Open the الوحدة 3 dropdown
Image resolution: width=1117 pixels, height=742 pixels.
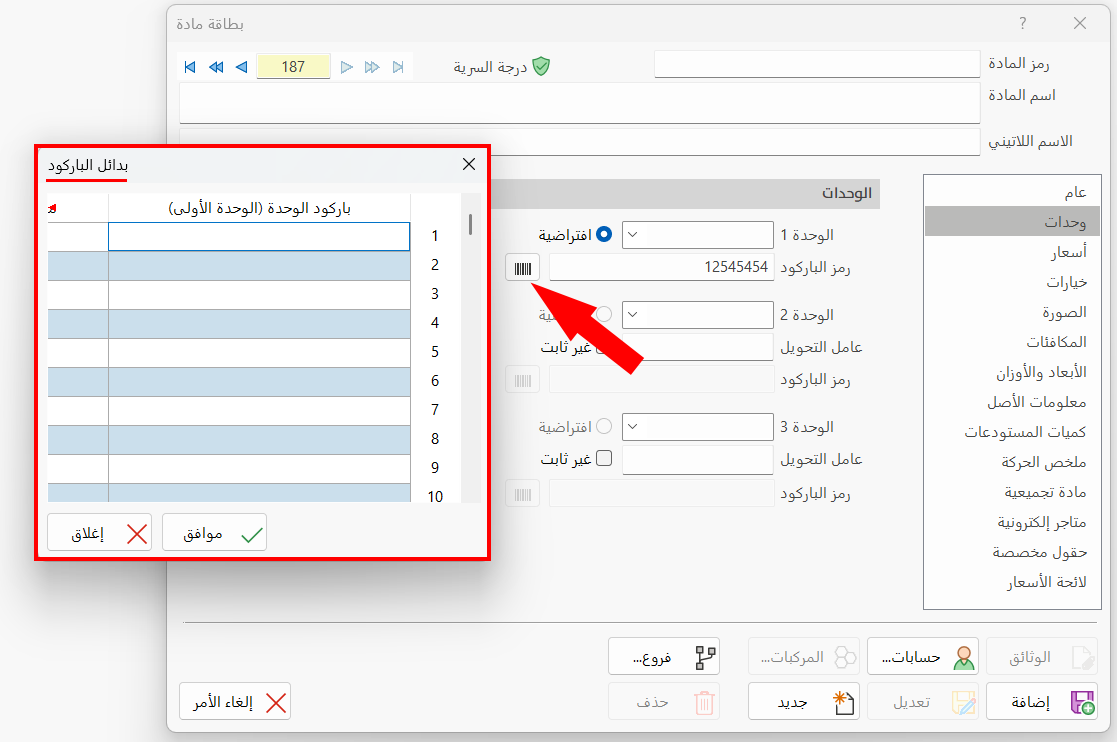(697, 427)
